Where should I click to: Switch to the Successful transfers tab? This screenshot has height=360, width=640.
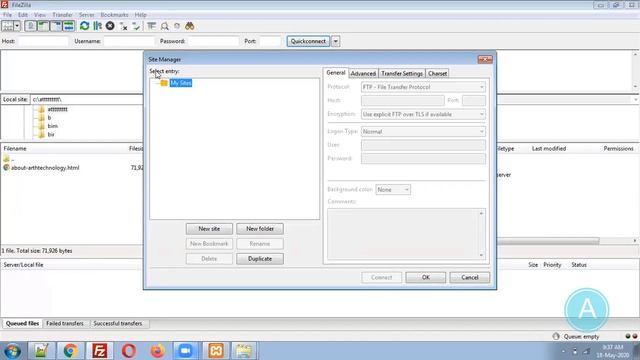118,323
